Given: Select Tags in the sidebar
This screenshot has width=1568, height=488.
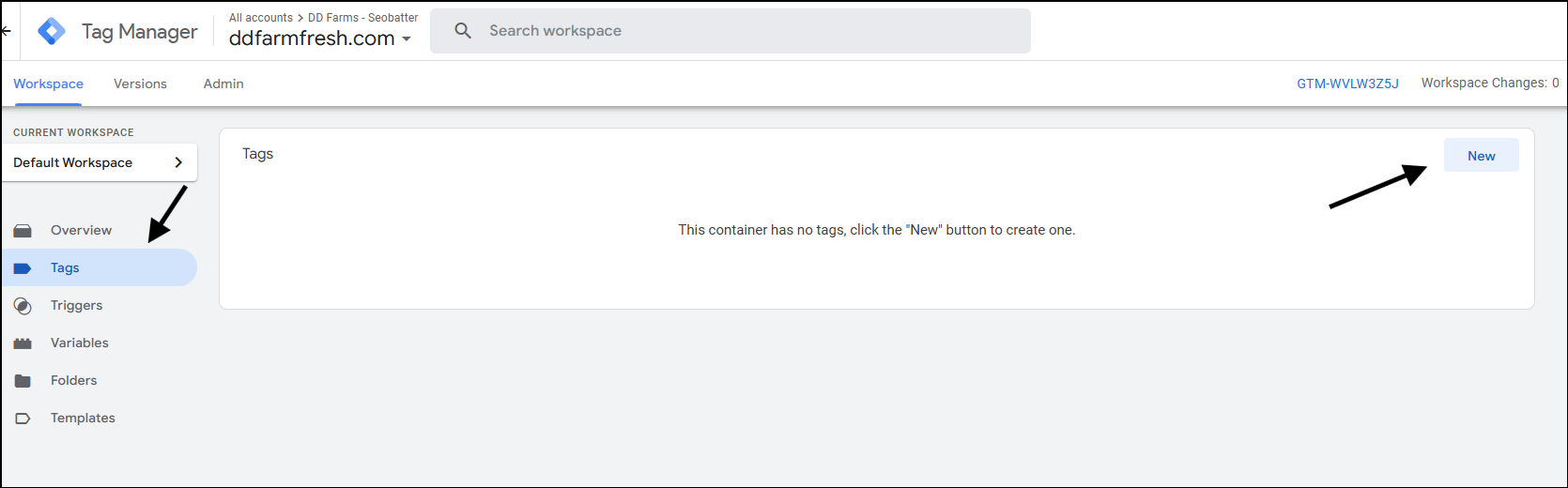Looking at the screenshot, I should [100, 267].
